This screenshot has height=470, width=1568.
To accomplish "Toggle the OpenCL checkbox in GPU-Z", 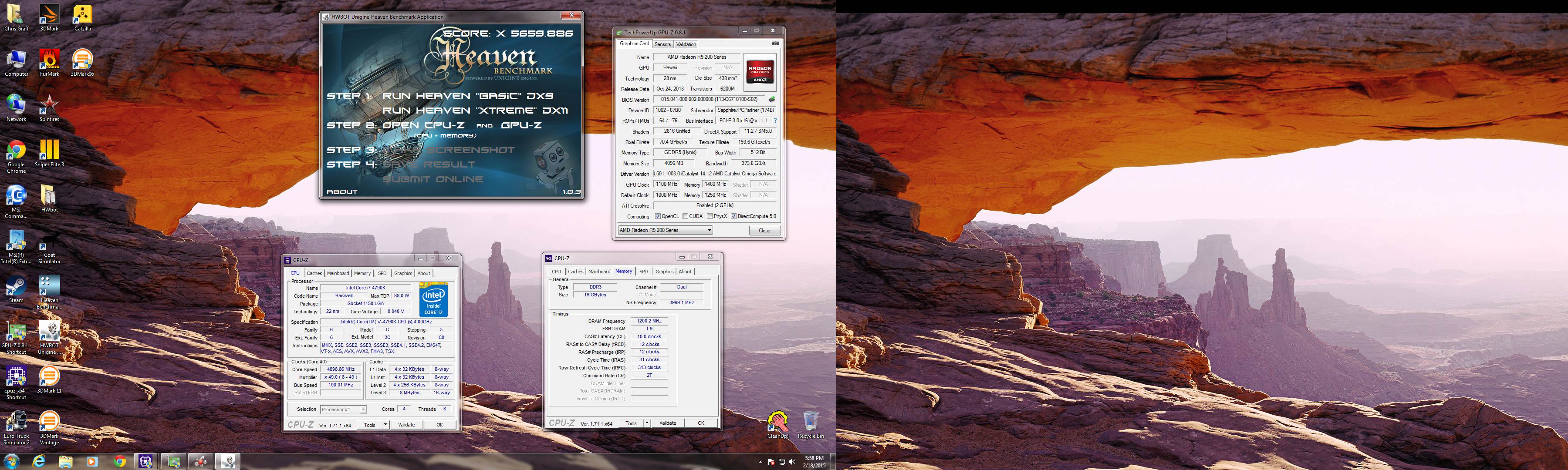I will tap(657, 216).
